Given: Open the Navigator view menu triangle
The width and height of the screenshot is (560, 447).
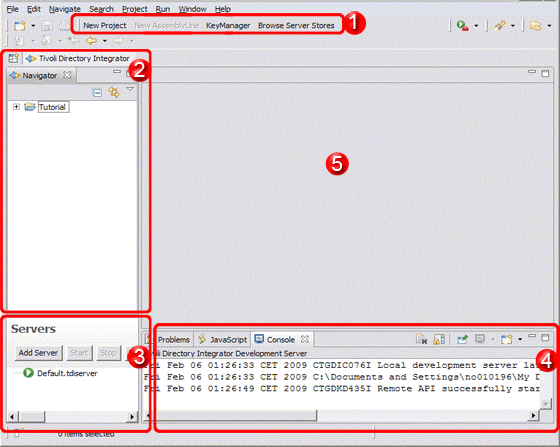Looking at the screenshot, I should [130, 89].
